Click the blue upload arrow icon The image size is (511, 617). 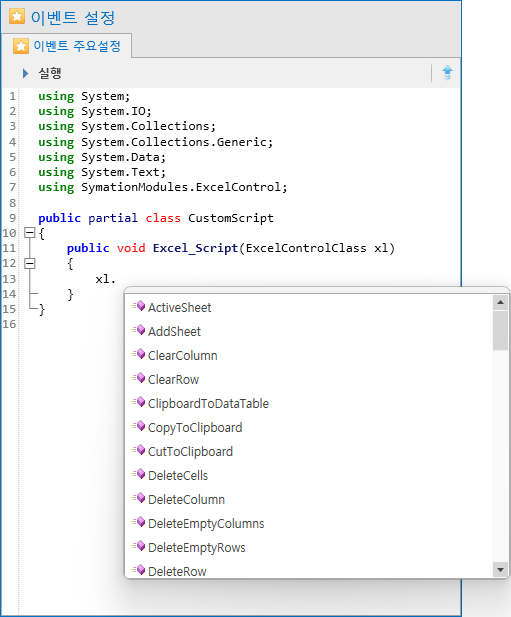(x=447, y=73)
